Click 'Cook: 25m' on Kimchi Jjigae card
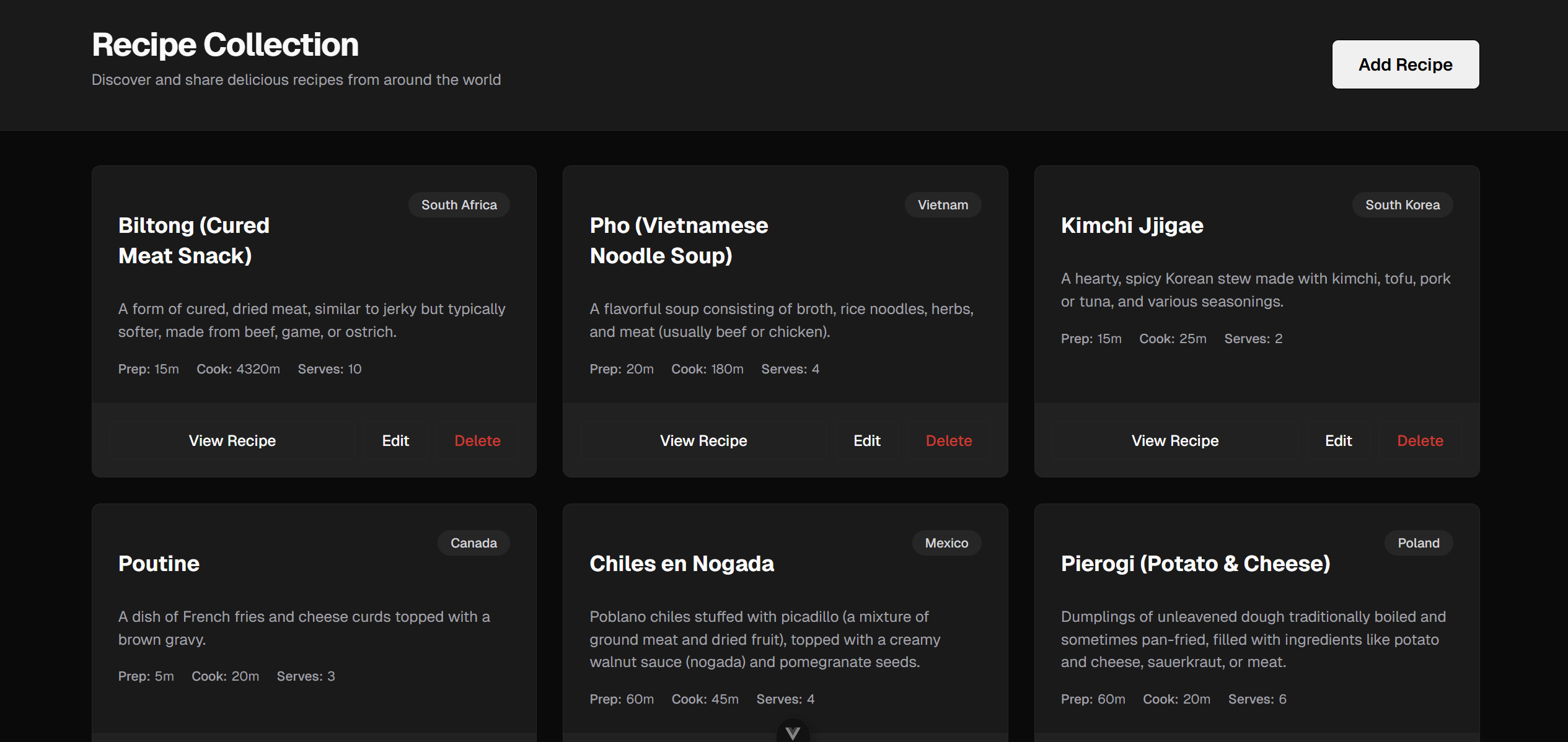The image size is (1568, 742). pos(1173,339)
